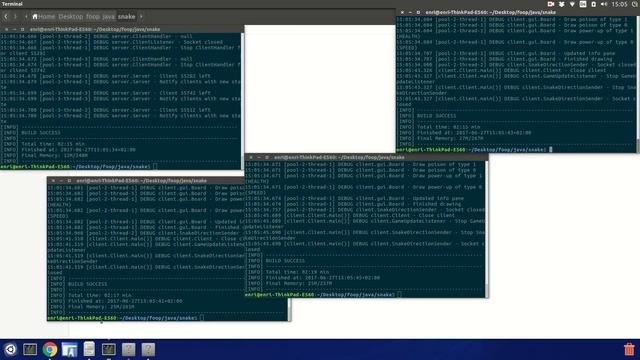Click the screen recorder indicator in top panel

click(x=551, y=4)
